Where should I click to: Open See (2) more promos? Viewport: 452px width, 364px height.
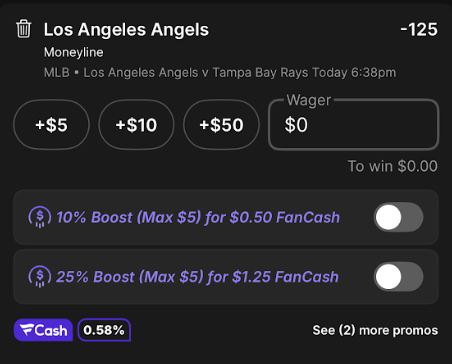pyautogui.click(x=375, y=330)
